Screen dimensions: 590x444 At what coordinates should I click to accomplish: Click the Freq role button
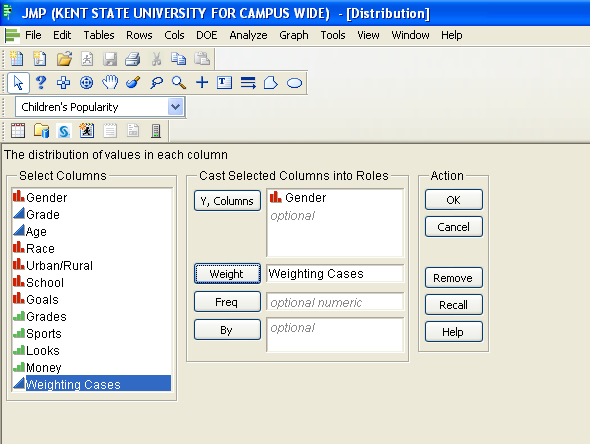pos(227,302)
